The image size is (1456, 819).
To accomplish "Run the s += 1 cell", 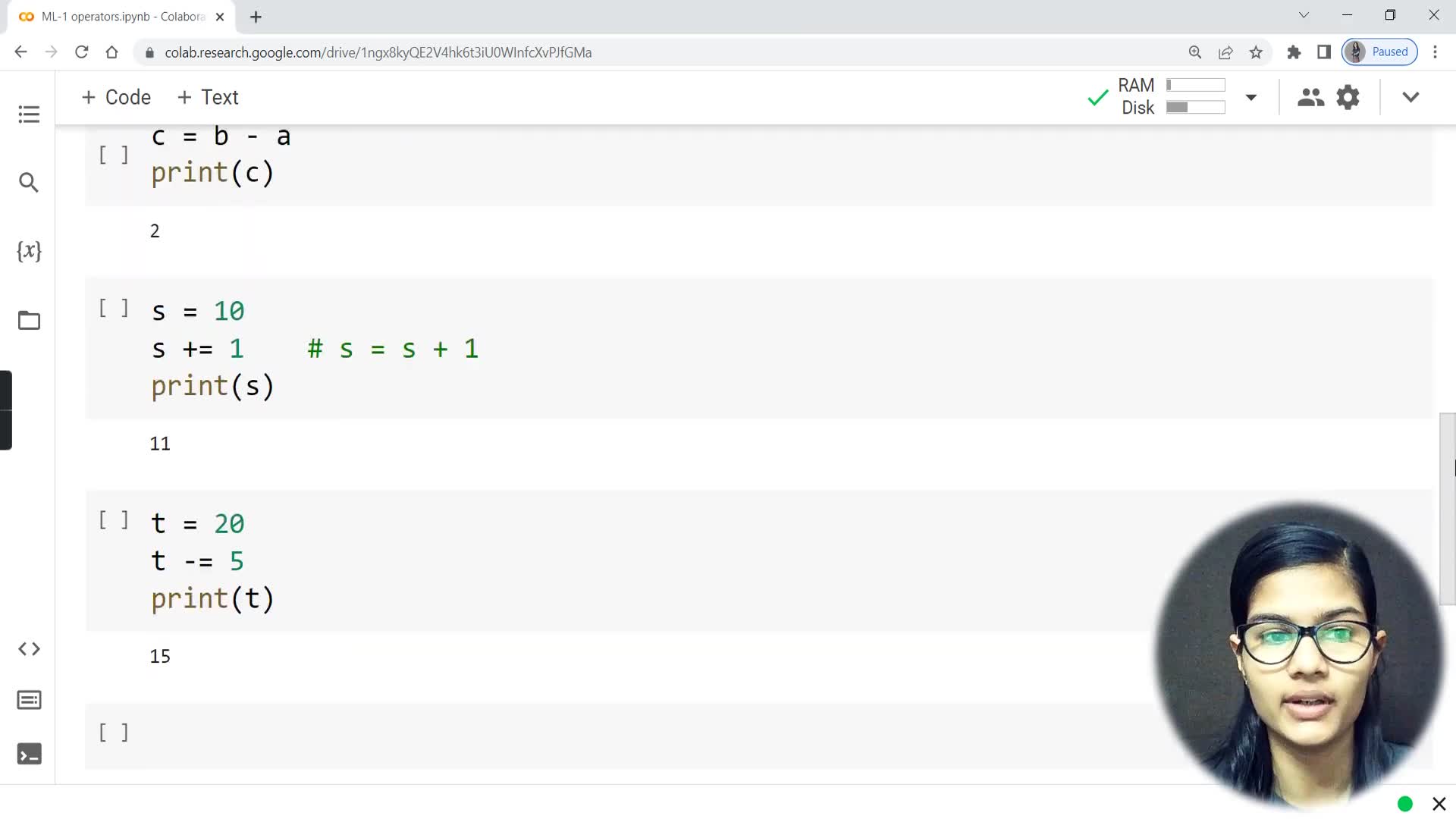I will [114, 308].
